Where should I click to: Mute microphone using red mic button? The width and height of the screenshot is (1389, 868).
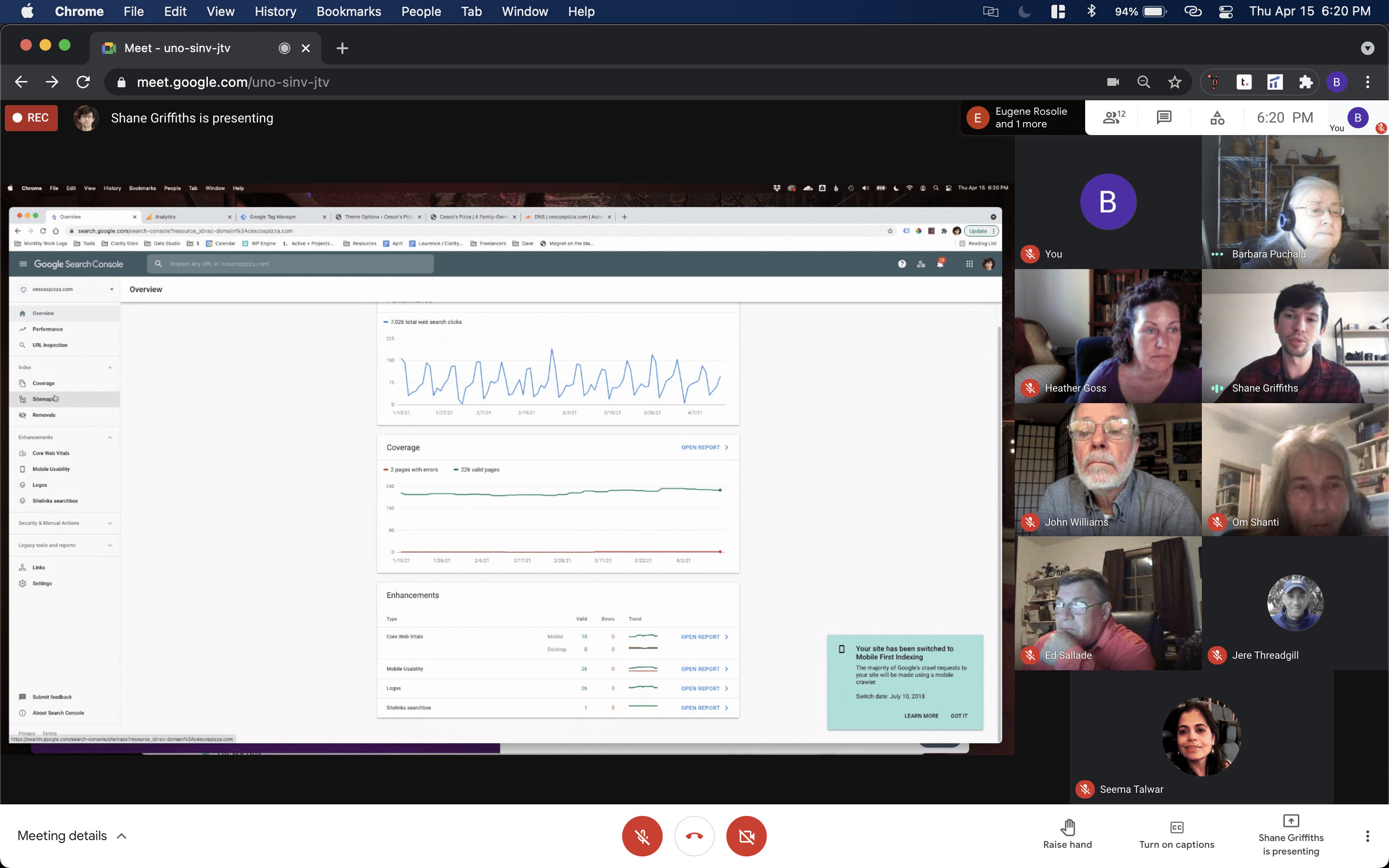point(642,836)
